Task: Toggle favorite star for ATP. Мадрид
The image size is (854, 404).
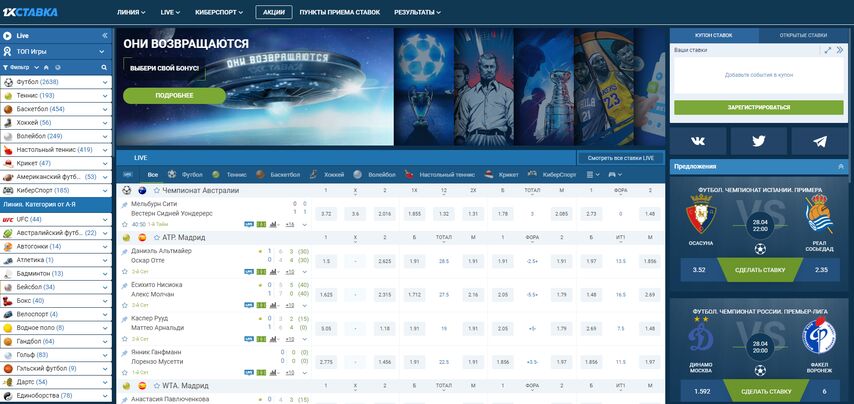Action: pyautogui.click(x=156, y=237)
